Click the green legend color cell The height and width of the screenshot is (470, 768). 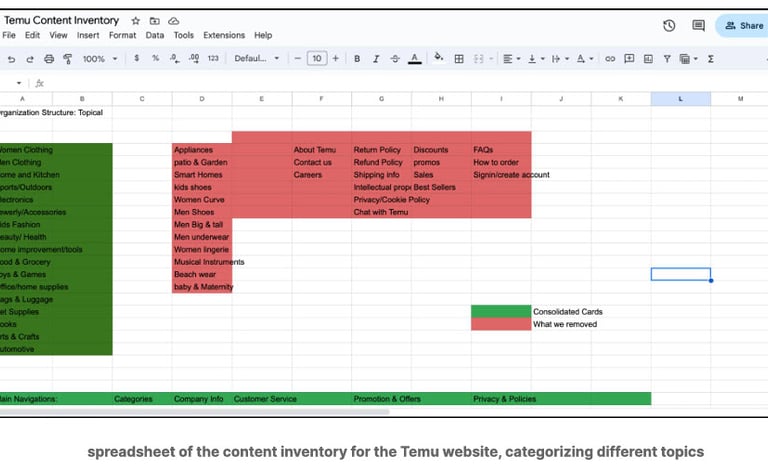[x=501, y=312]
